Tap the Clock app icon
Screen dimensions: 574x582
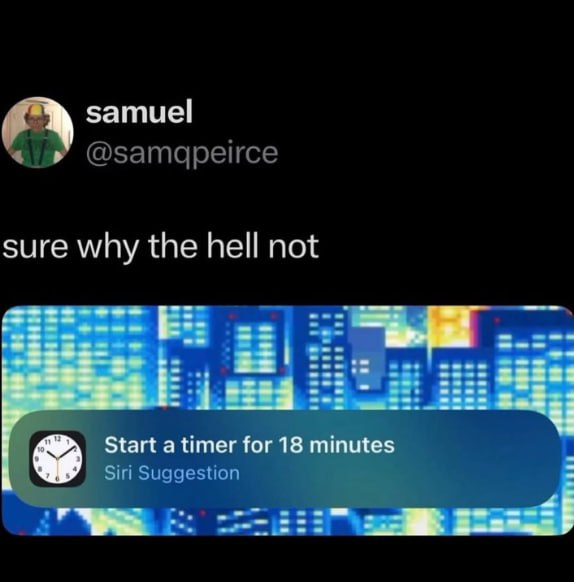tap(58, 459)
